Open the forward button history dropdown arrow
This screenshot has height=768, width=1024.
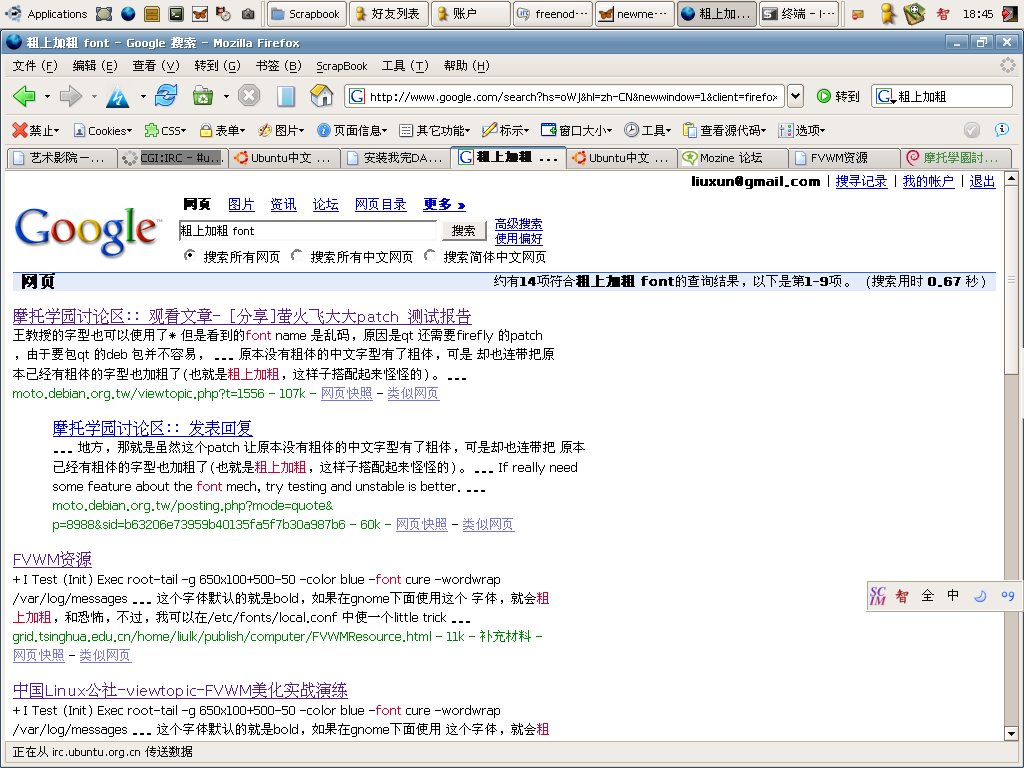pos(94,97)
